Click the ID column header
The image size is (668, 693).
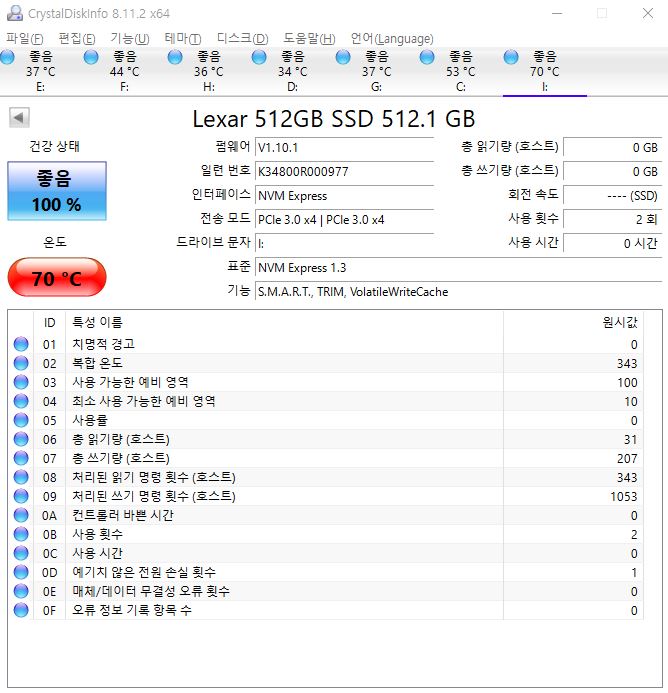(x=50, y=322)
